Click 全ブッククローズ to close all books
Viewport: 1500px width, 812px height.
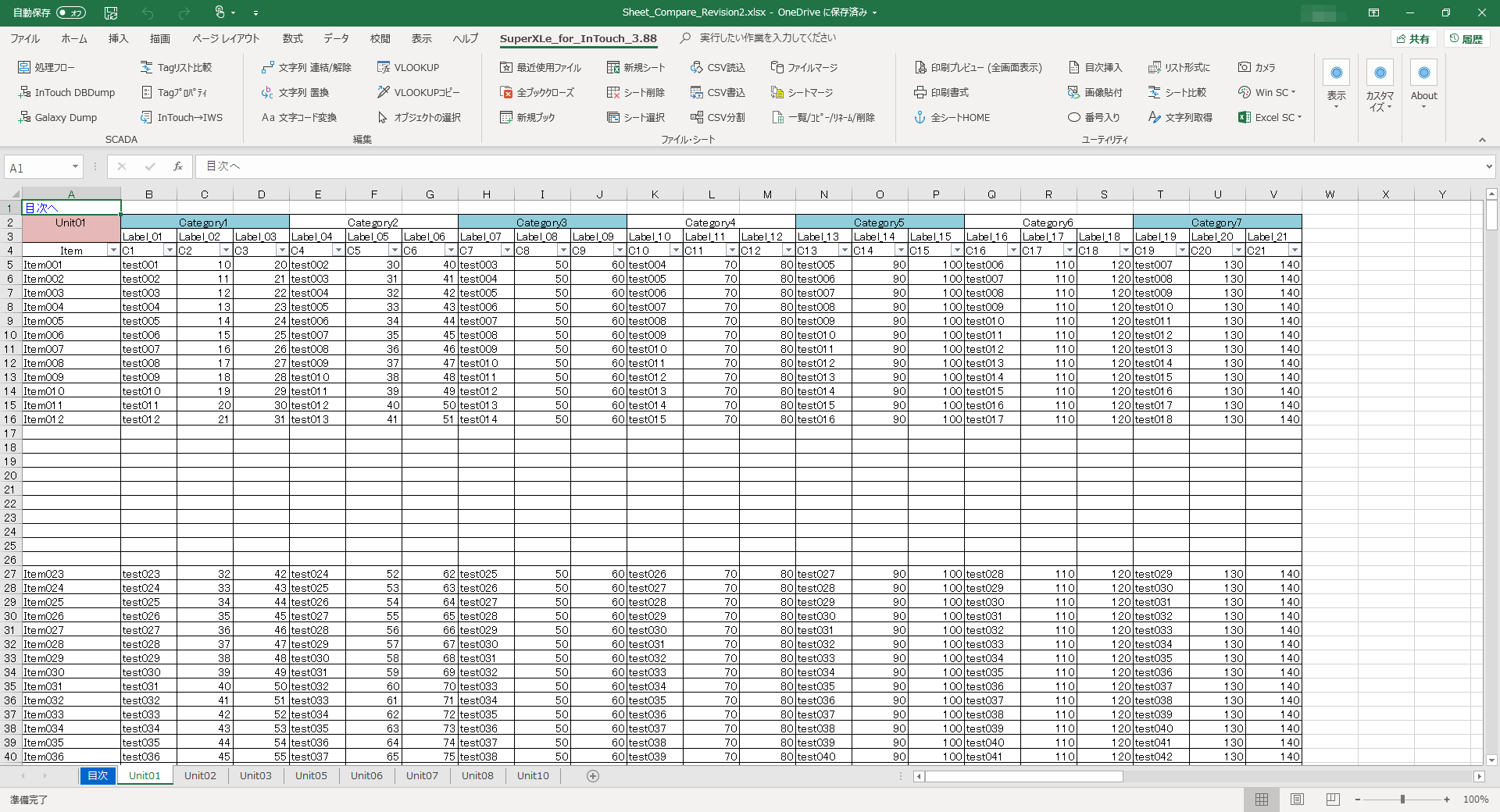pos(537,92)
